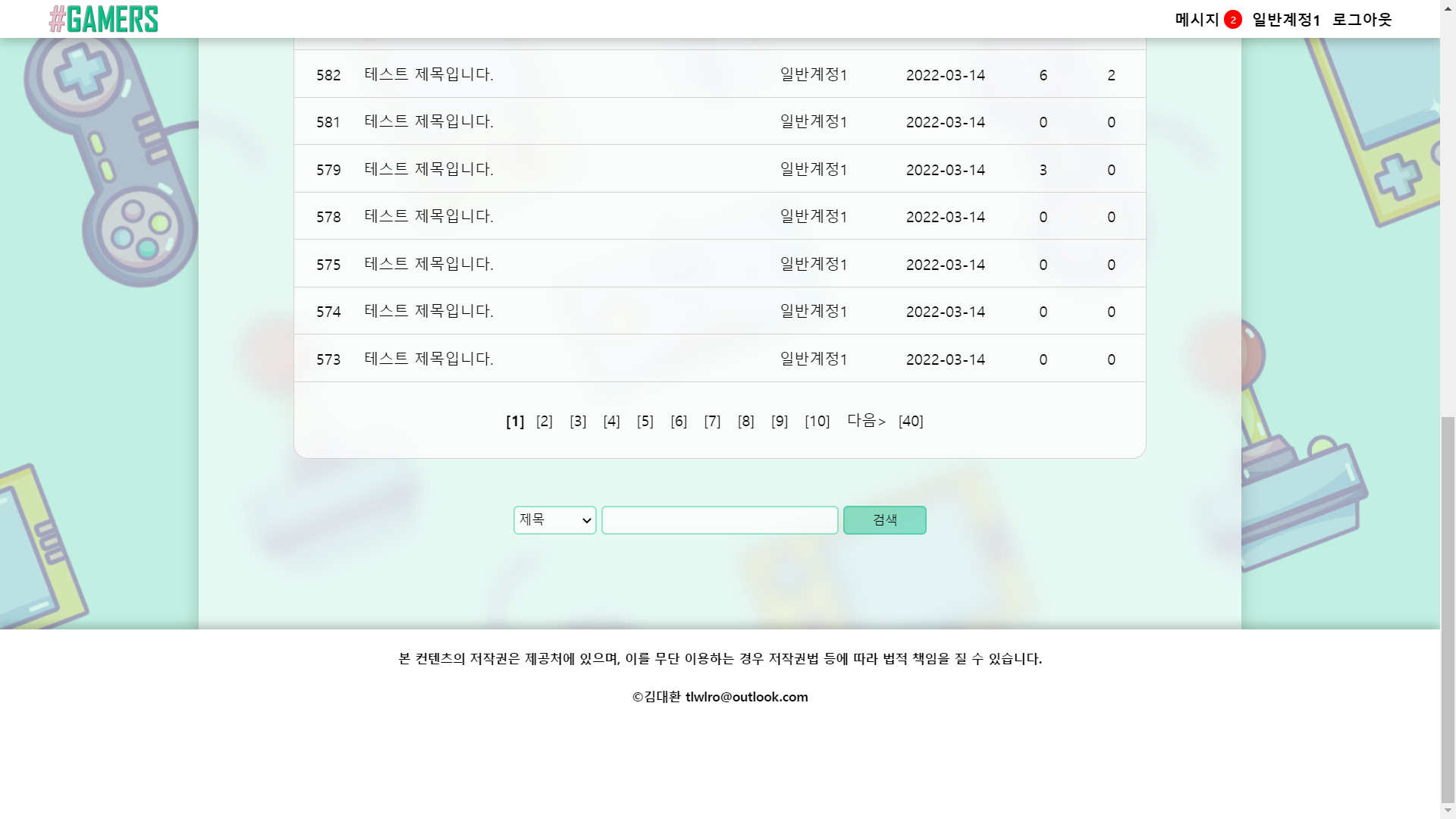Click the #GAMERS logo
Viewport: 1456px width, 819px height.
pos(103,19)
